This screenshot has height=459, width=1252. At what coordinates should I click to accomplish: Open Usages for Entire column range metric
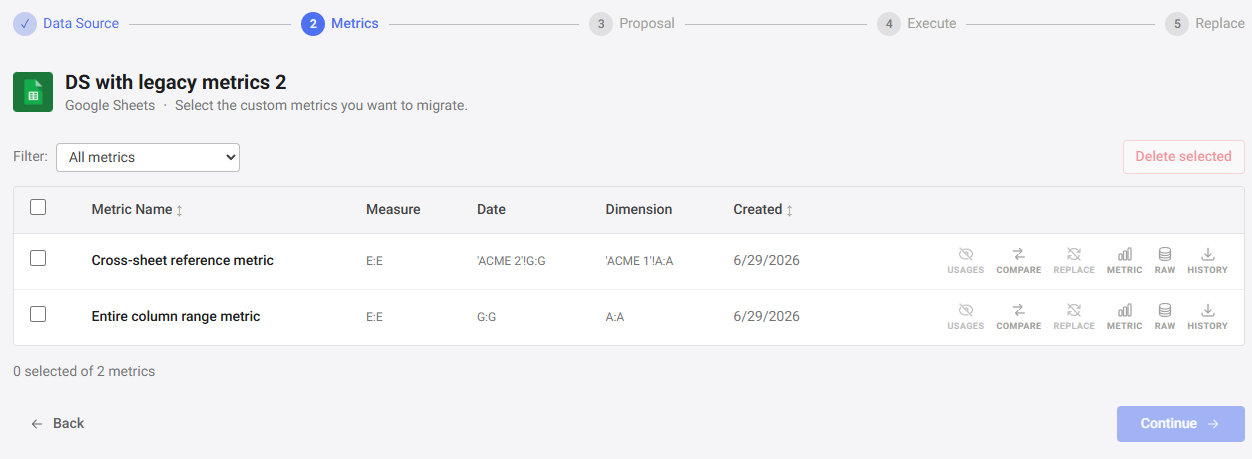[x=965, y=317]
